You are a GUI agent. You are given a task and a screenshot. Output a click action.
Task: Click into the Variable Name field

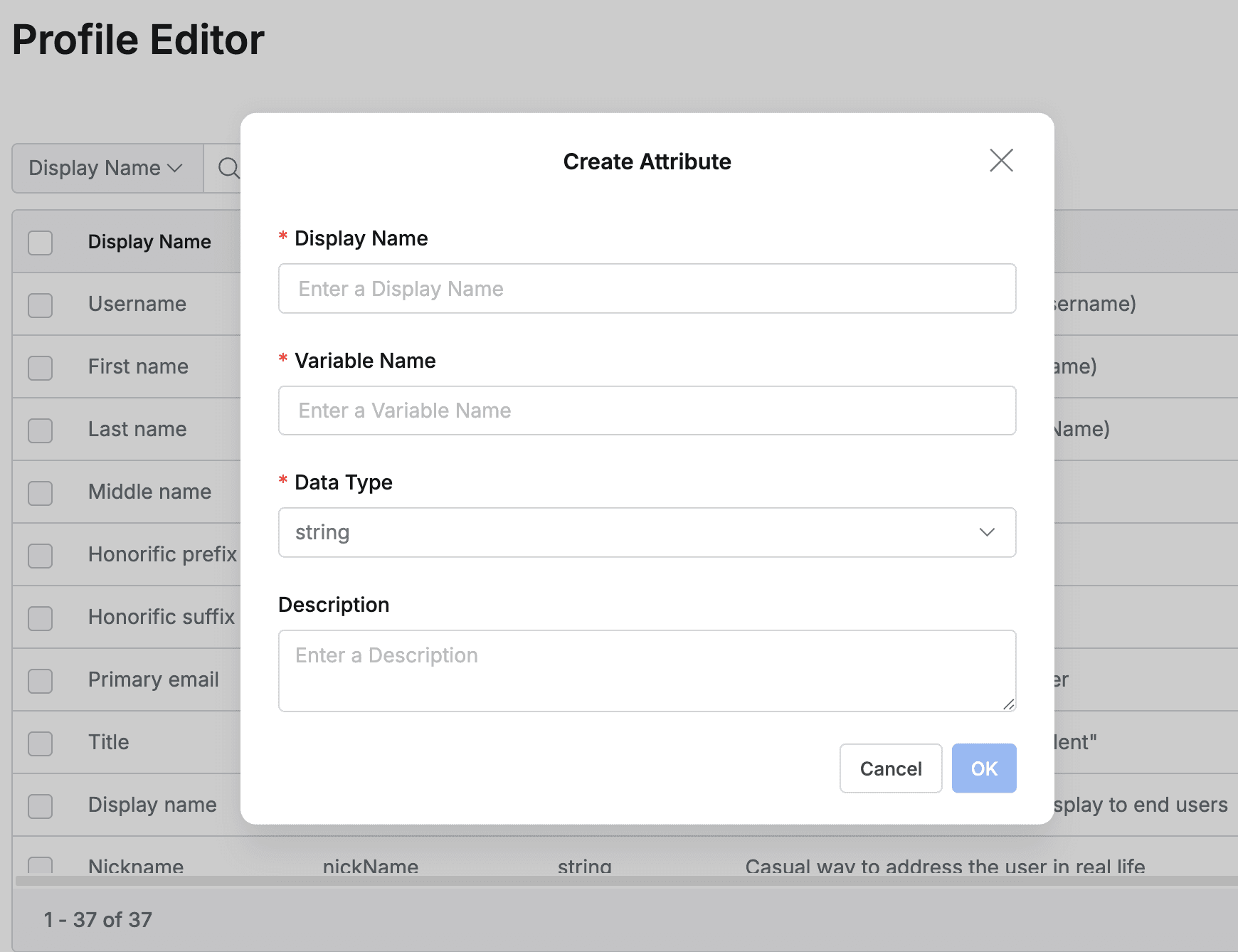[646, 411]
